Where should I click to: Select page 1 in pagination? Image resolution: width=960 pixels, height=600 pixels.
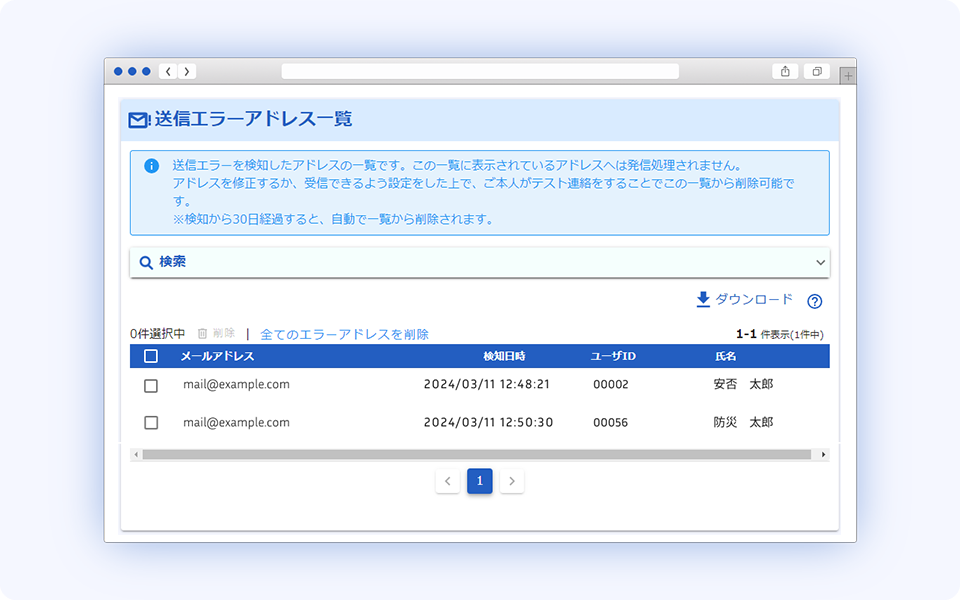(x=479, y=481)
